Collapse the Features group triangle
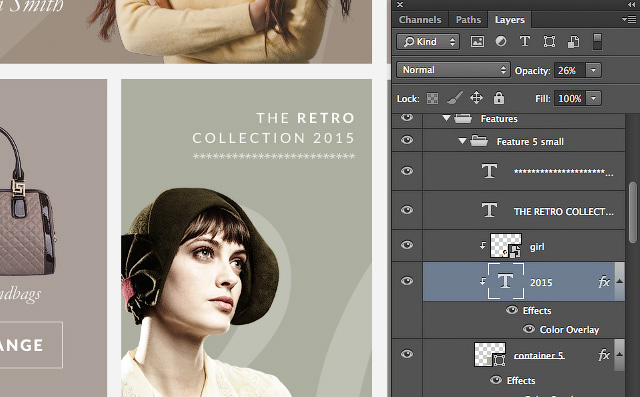The image size is (640, 397). click(446, 118)
